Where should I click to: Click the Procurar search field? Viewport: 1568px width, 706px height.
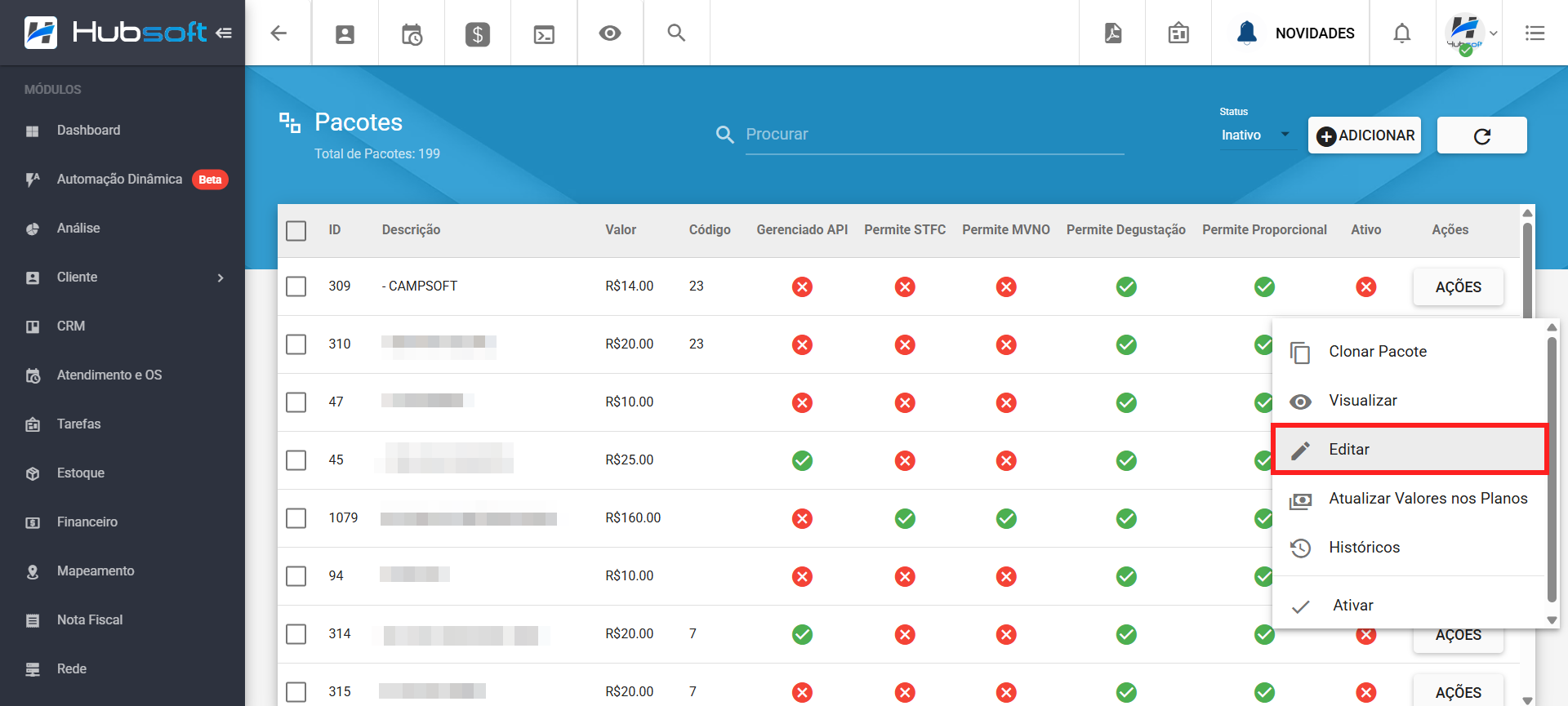(934, 135)
